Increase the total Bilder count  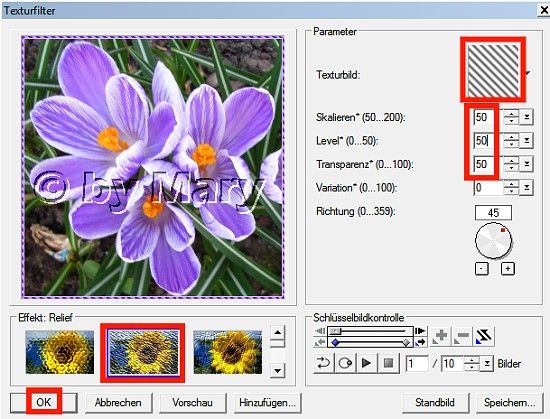point(471,360)
